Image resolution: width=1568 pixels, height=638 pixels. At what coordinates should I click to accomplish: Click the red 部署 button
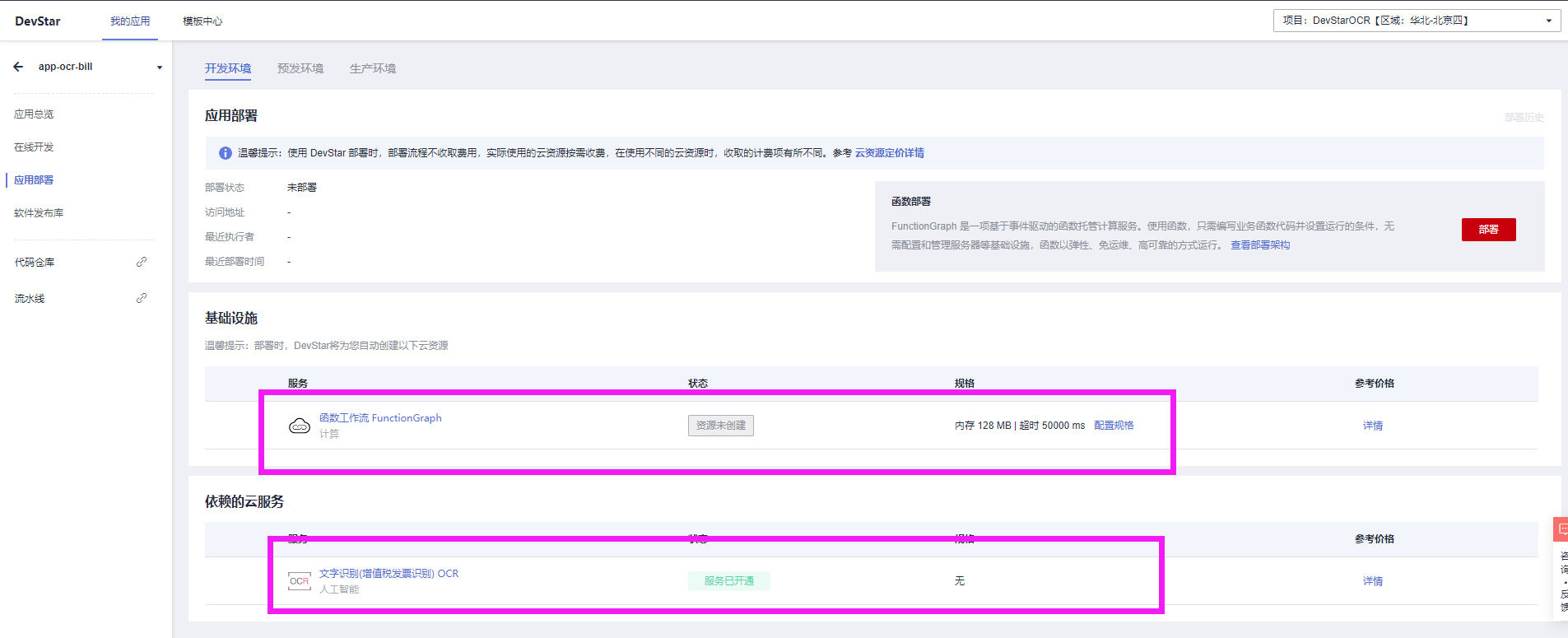(x=1488, y=230)
